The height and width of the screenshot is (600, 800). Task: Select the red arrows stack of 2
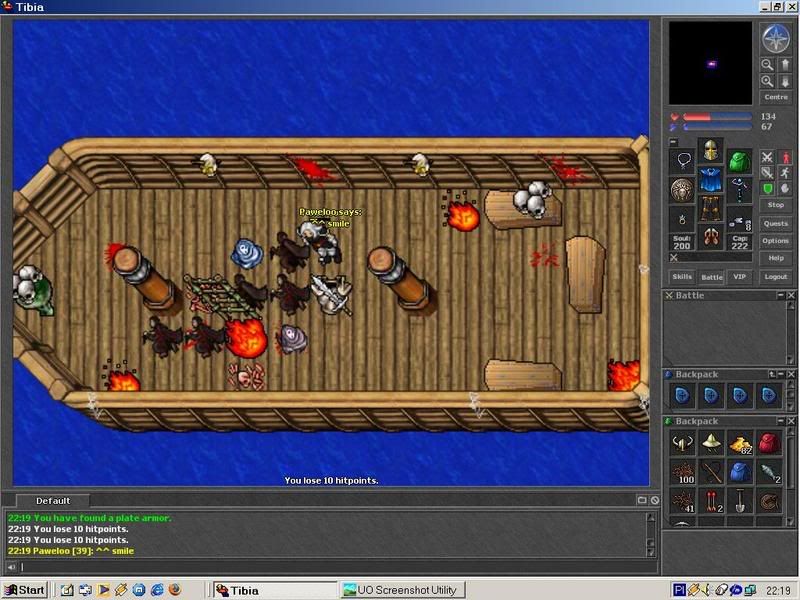(711, 502)
